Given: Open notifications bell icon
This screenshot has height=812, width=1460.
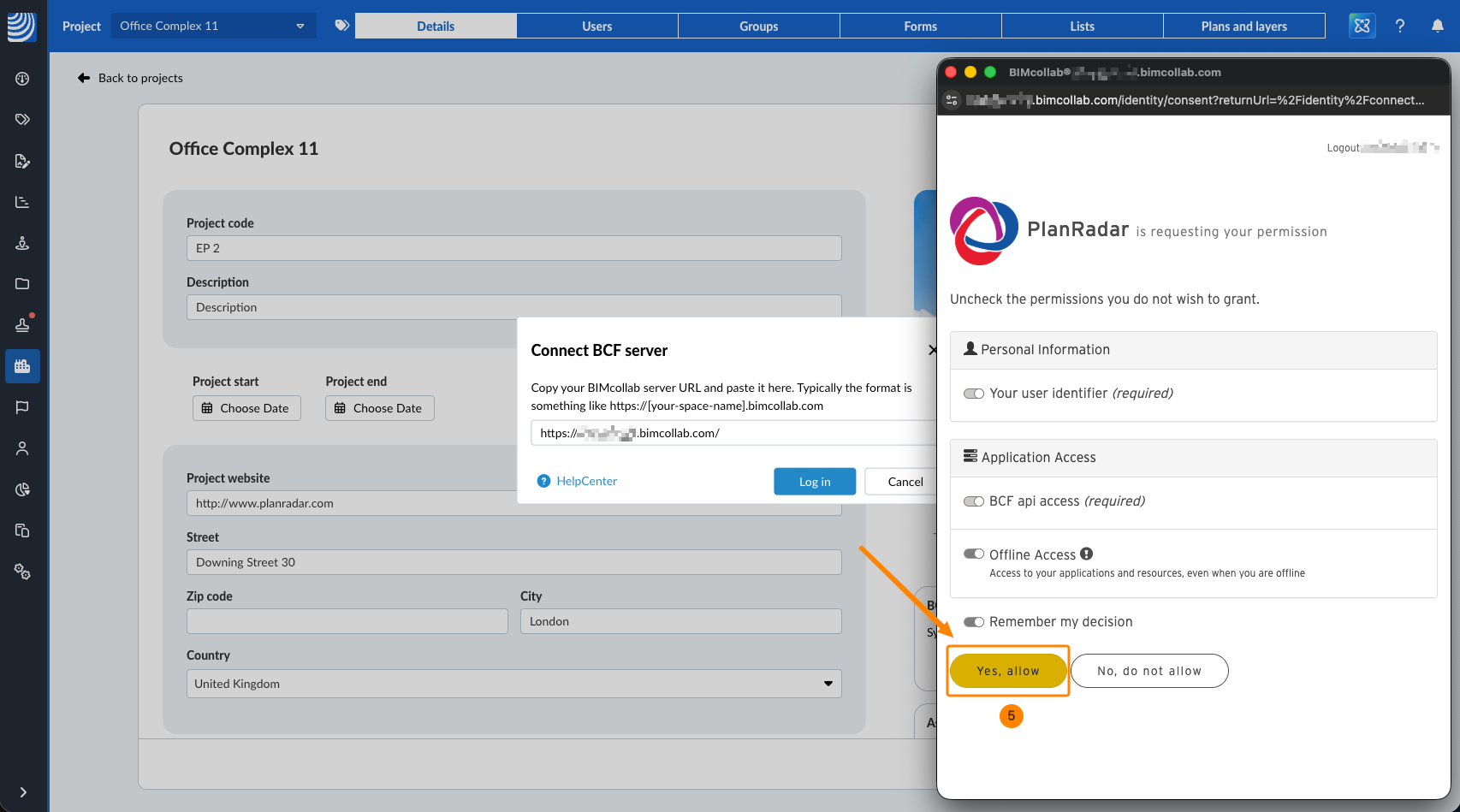Looking at the screenshot, I should click(x=1438, y=26).
